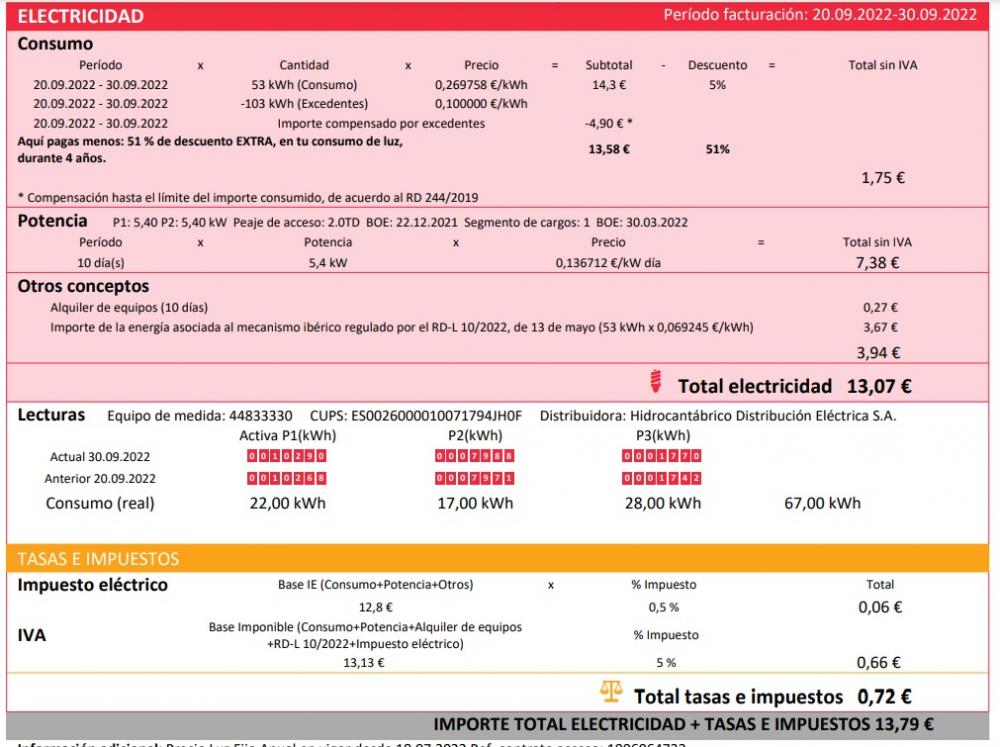Click the billing period 20.09.2022-30.09.2022 text
Viewport: 1000px width, 747px height.
click(894, 15)
